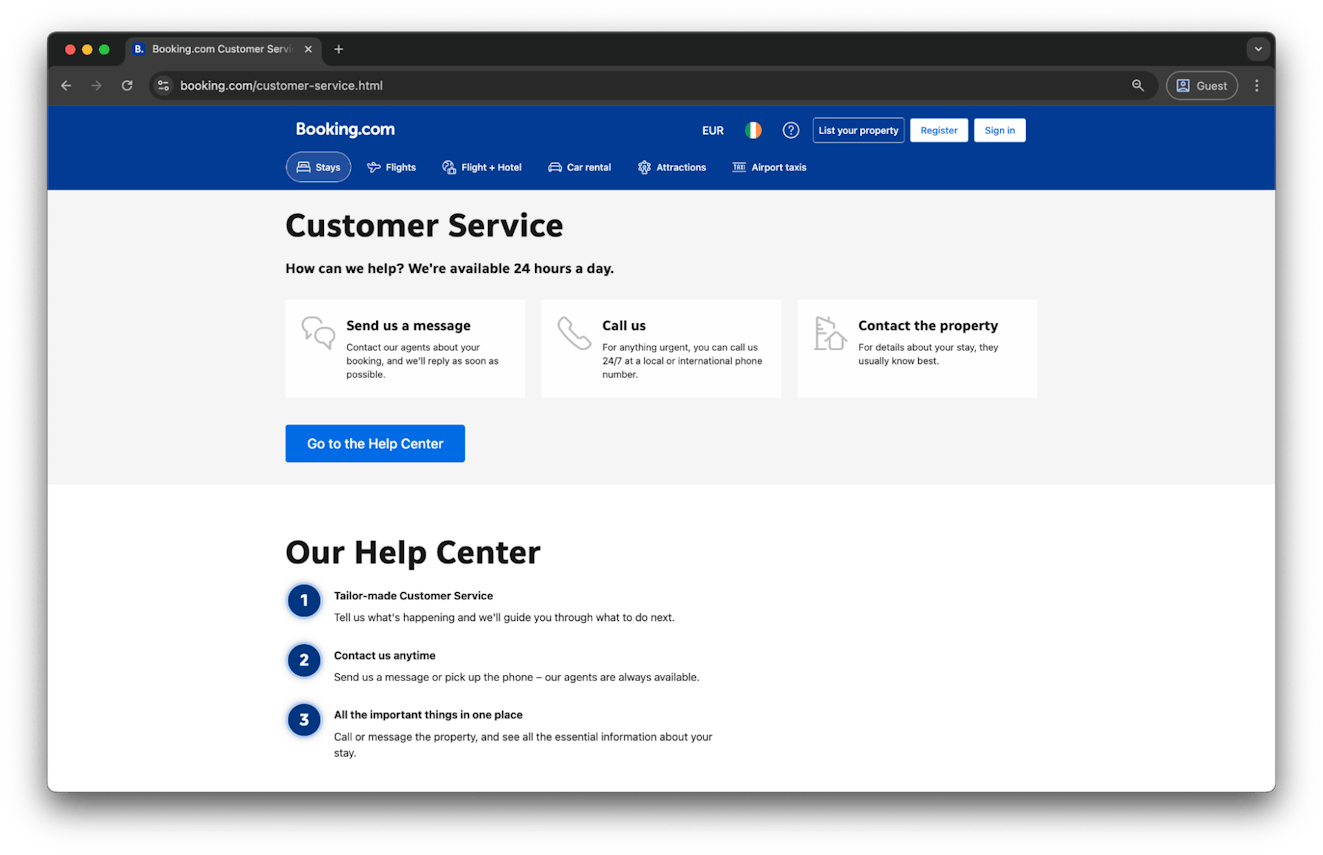1323x855 pixels.
Task: Click the Tailor-made Customer Service text
Action: point(413,596)
